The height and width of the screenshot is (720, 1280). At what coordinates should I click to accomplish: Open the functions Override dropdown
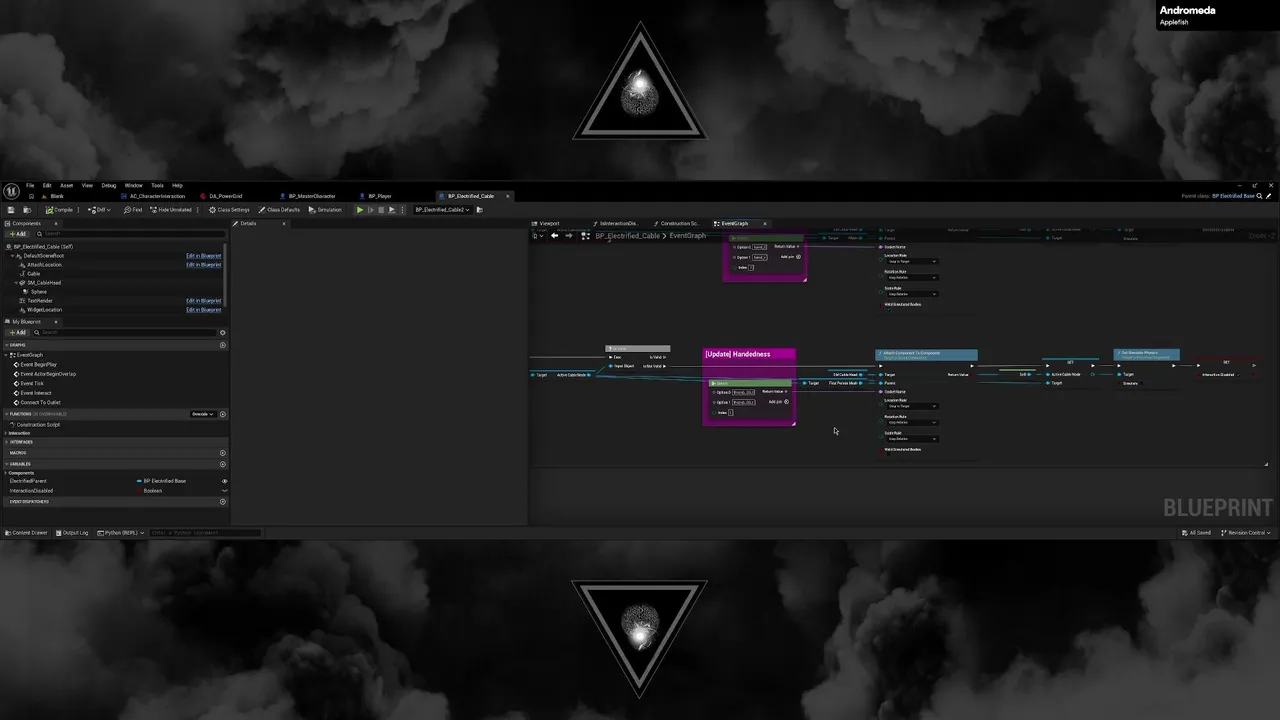[203, 414]
